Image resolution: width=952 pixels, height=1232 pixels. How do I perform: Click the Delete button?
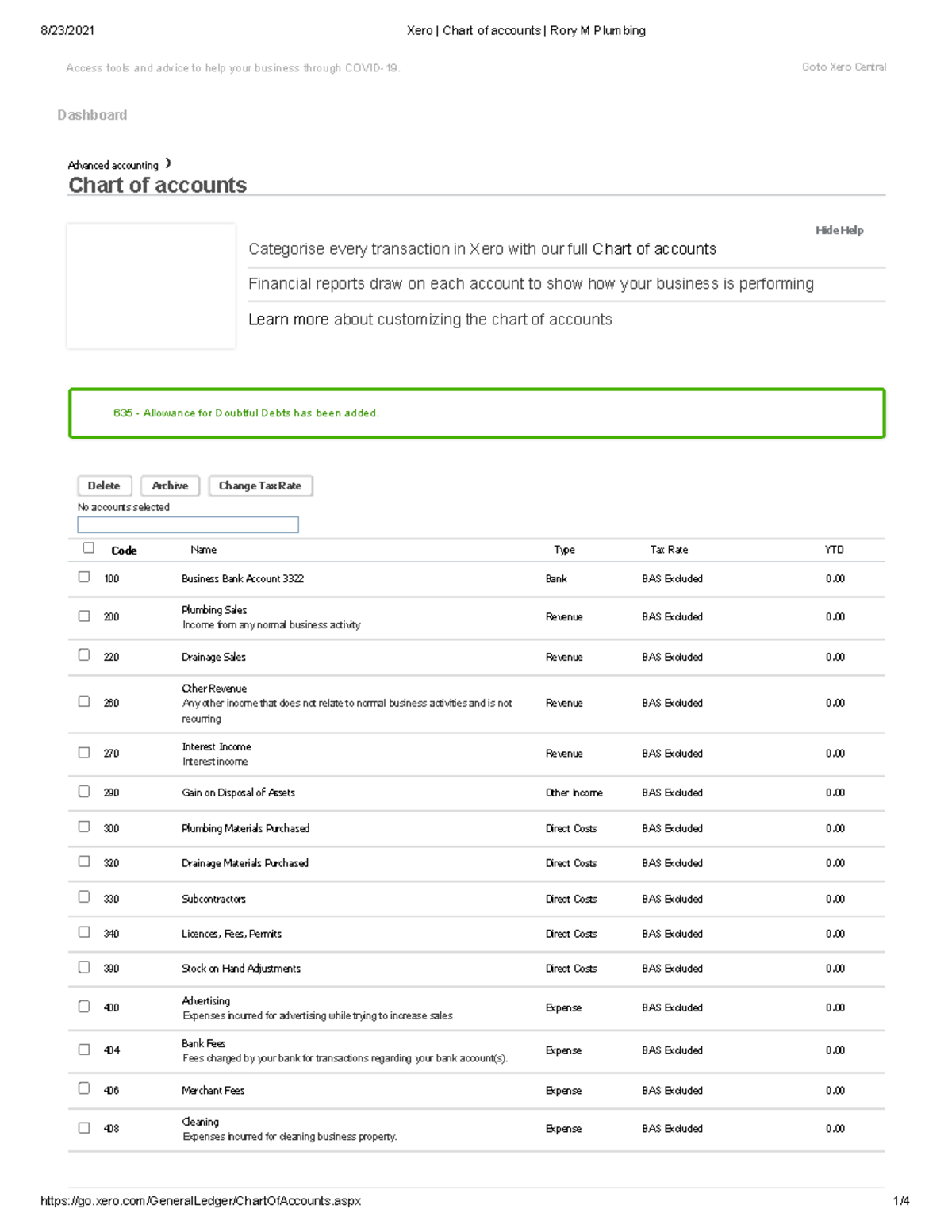[x=104, y=486]
